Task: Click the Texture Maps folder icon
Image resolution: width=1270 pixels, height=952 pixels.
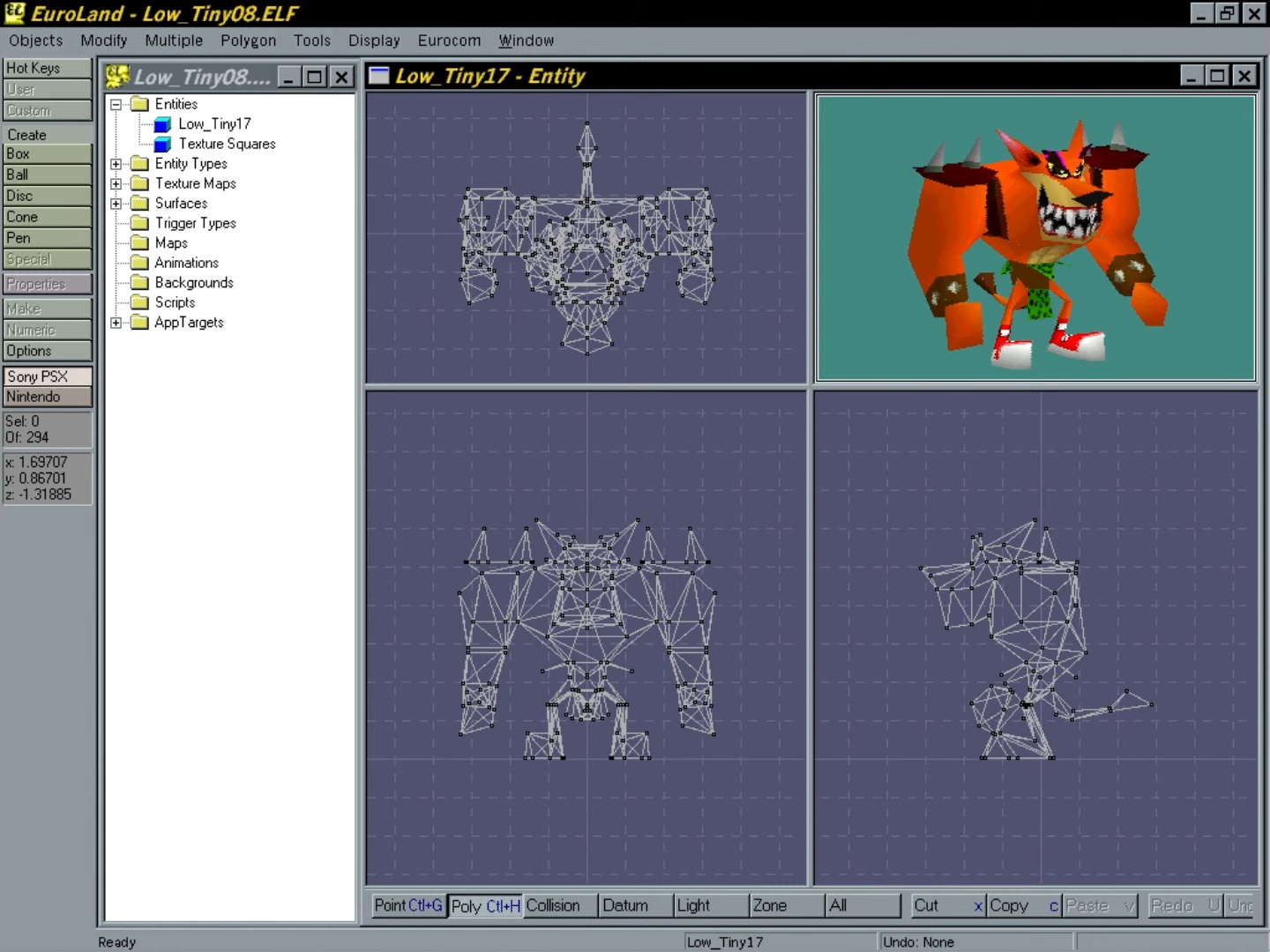Action: click(139, 183)
